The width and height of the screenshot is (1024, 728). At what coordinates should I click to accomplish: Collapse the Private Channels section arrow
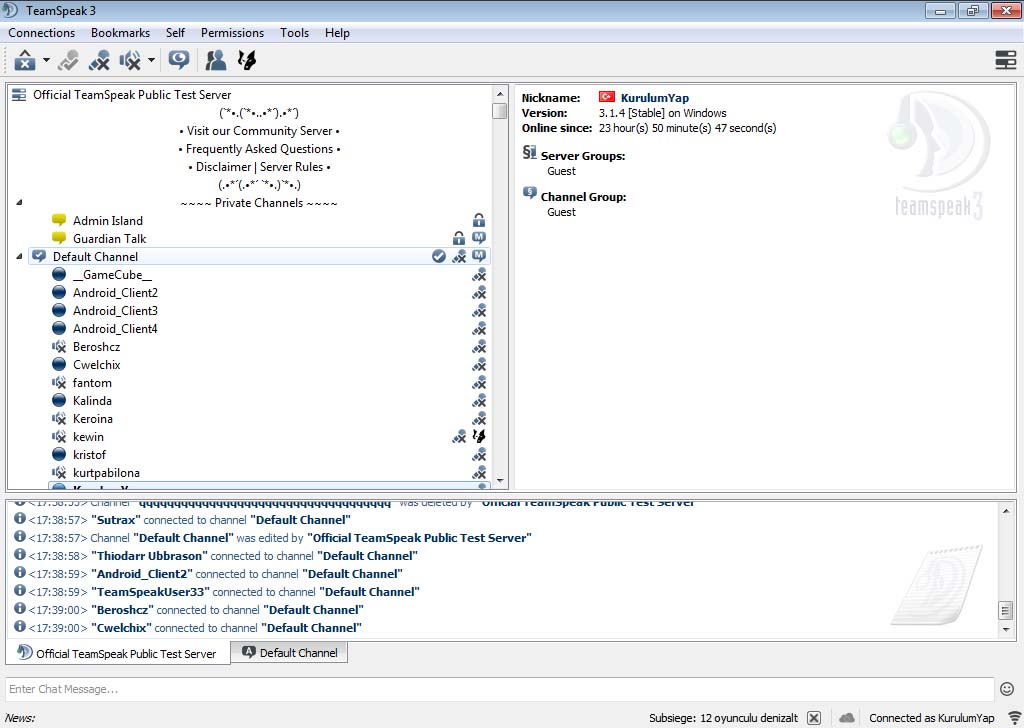pos(19,202)
